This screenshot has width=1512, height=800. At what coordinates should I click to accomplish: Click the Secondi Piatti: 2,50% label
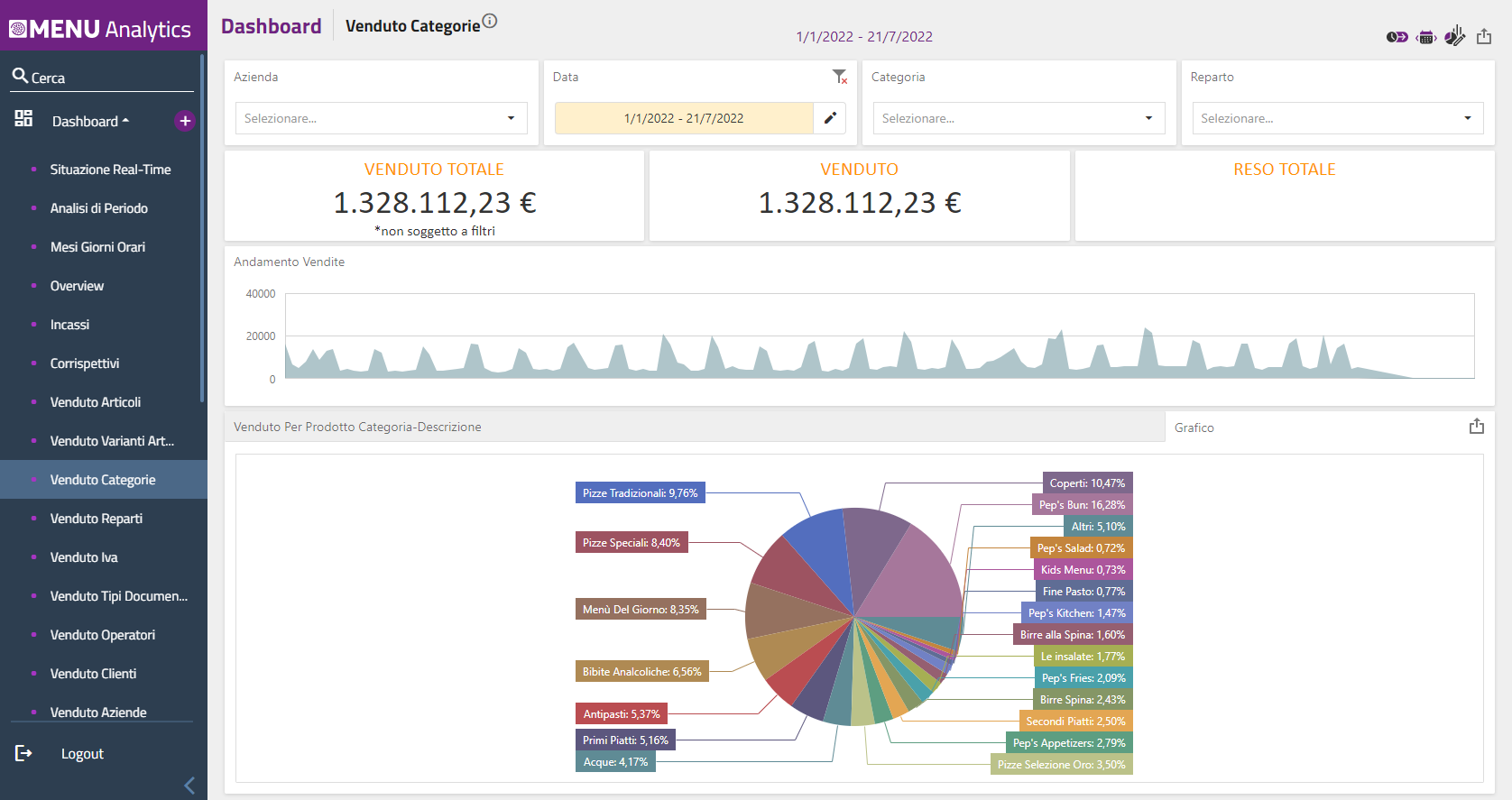pos(1075,721)
